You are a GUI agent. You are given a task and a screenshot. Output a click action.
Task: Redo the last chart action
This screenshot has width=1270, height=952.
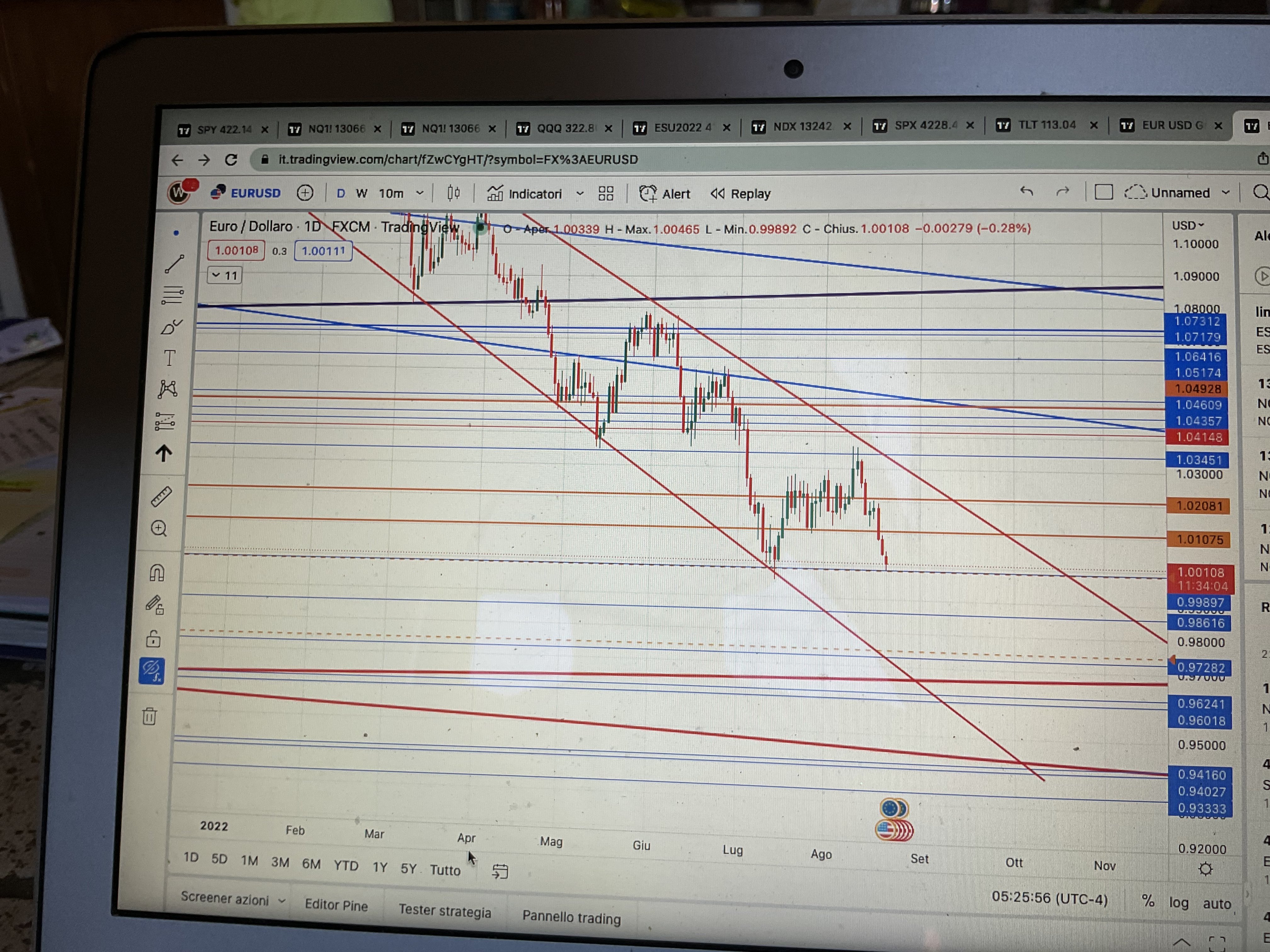pos(1063,192)
